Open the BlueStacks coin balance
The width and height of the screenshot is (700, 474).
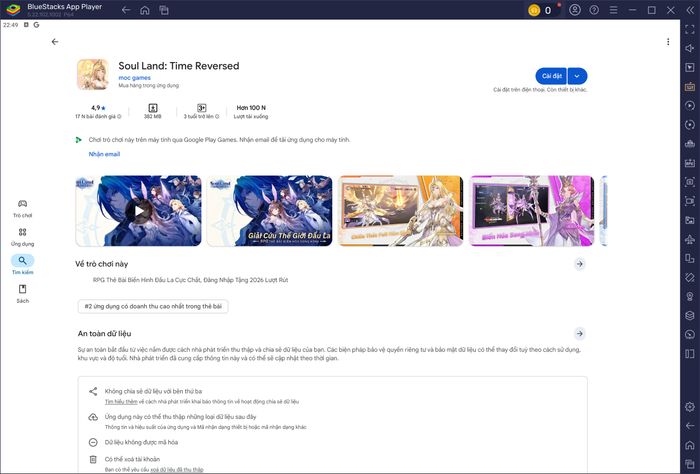point(541,10)
